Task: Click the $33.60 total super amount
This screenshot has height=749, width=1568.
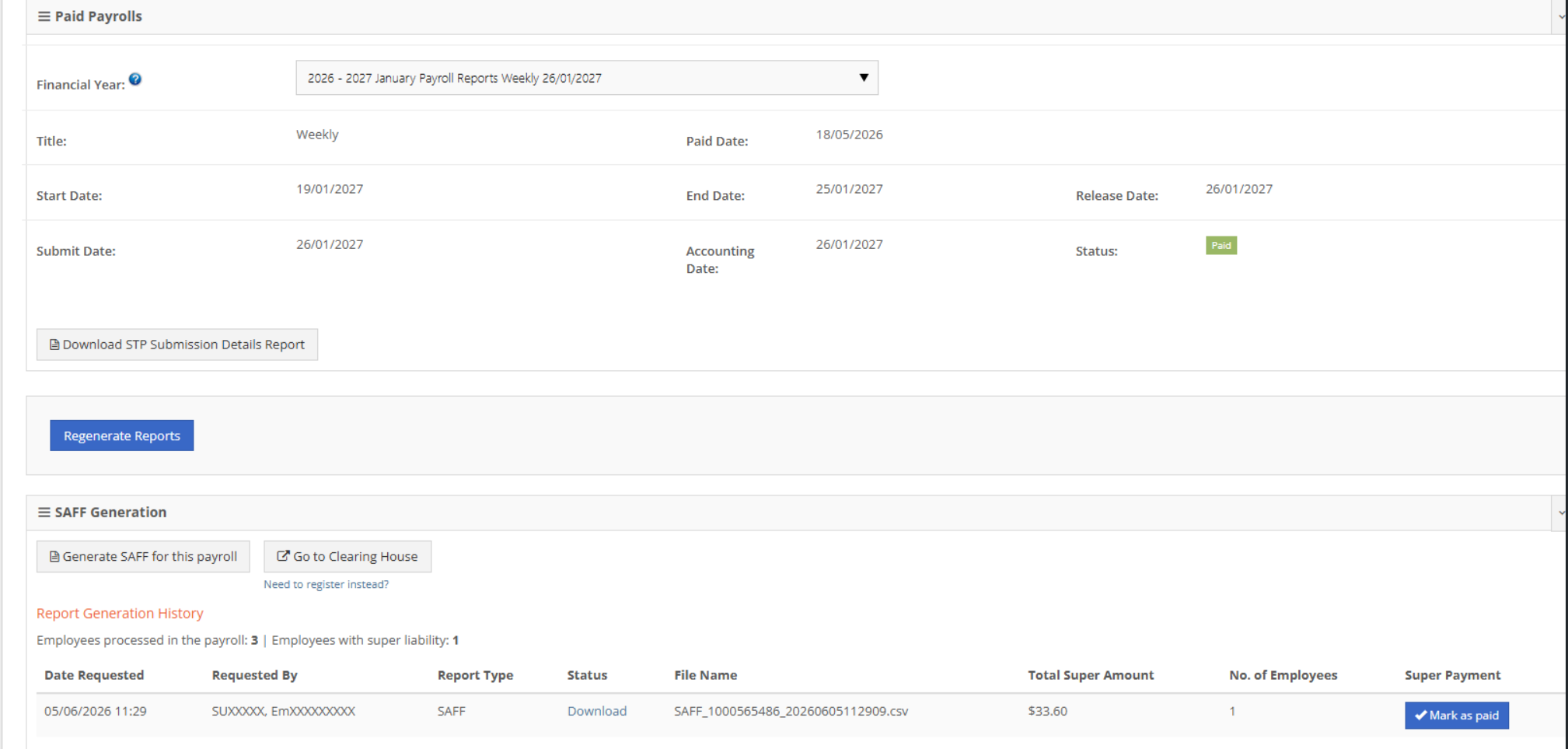Action: point(1048,711)
